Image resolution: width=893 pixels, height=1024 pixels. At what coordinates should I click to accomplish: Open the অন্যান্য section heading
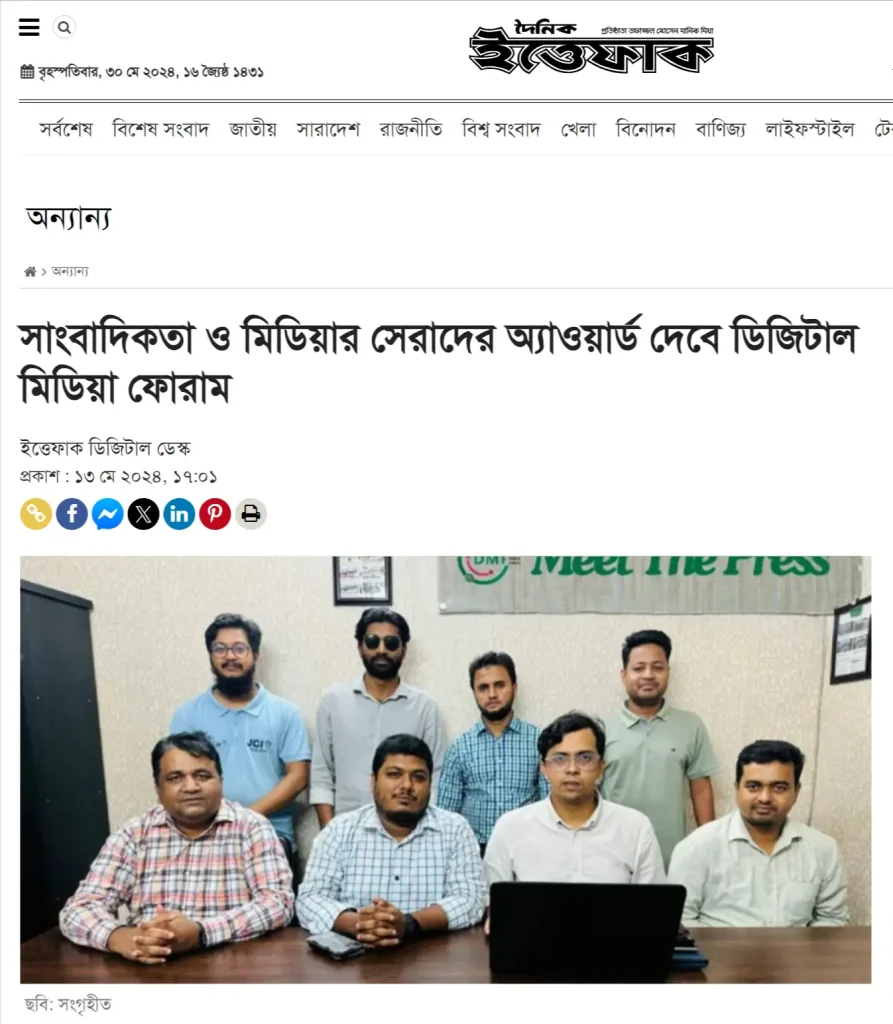[69, 218]
